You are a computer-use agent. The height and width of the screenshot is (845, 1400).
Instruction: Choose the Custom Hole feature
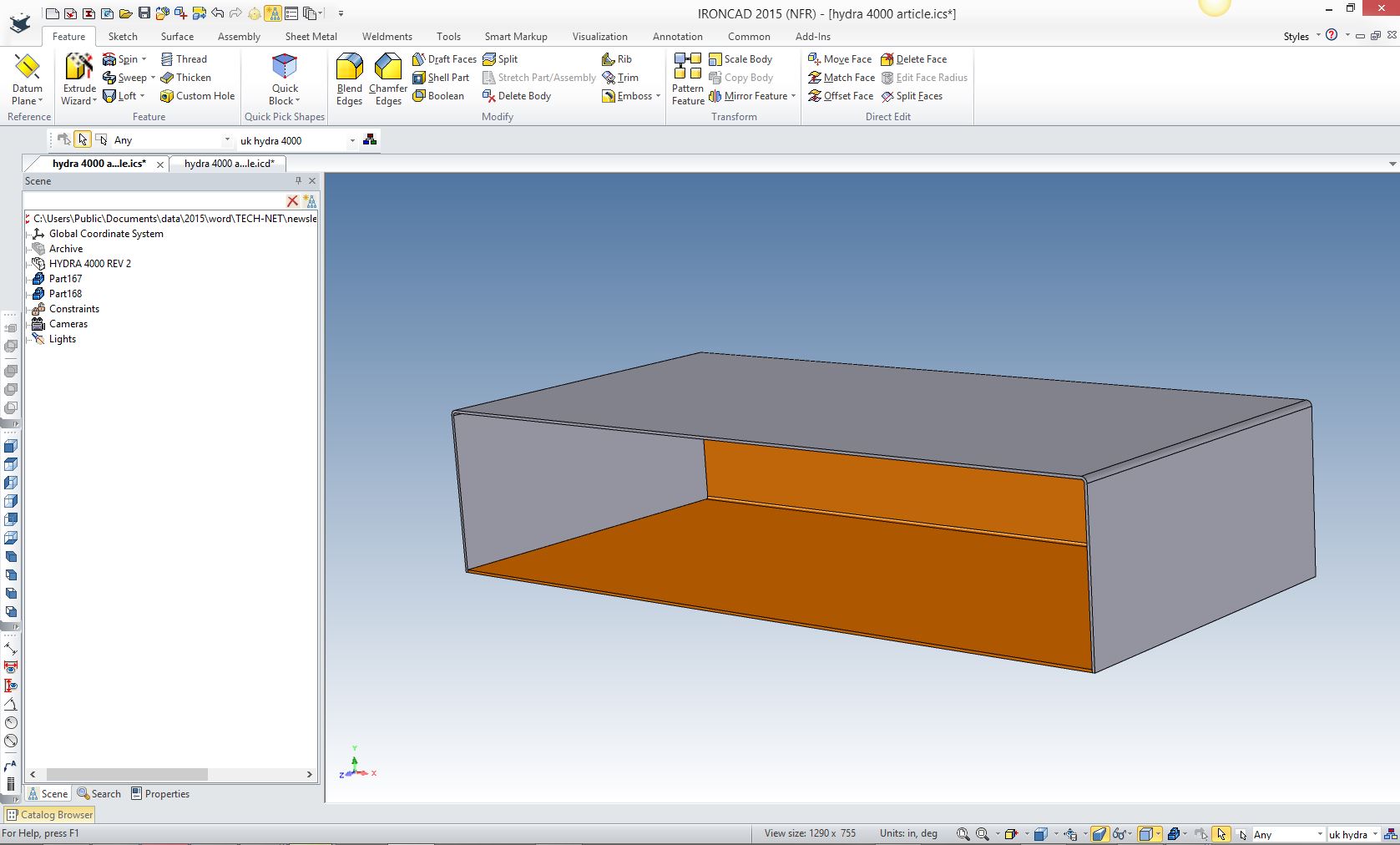(x=197, y=96)
